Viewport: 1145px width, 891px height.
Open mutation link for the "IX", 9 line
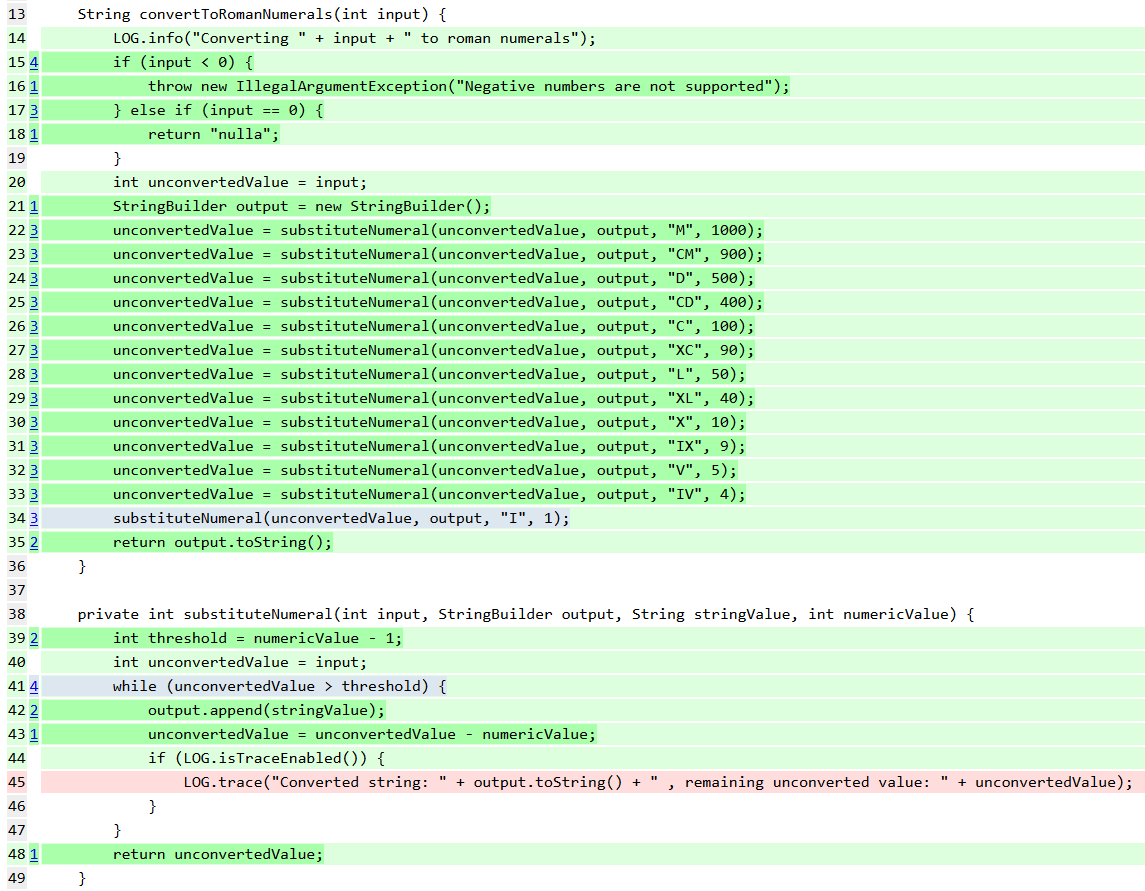[34, 446]
